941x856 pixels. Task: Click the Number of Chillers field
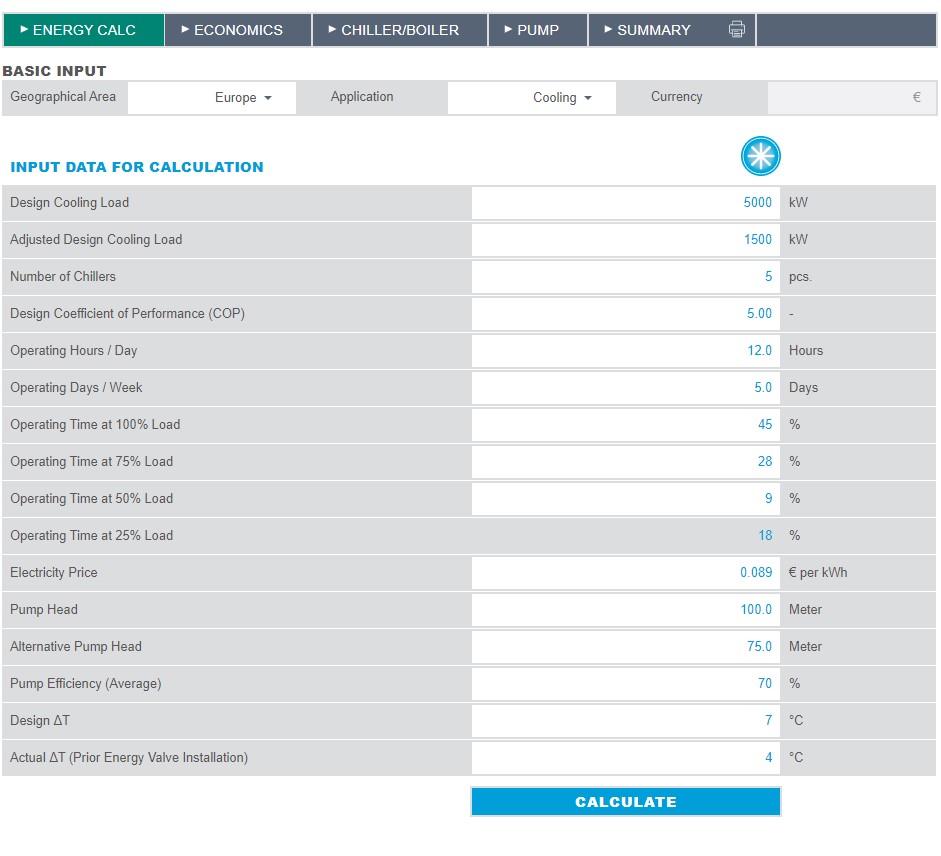(x=625, y=277)
